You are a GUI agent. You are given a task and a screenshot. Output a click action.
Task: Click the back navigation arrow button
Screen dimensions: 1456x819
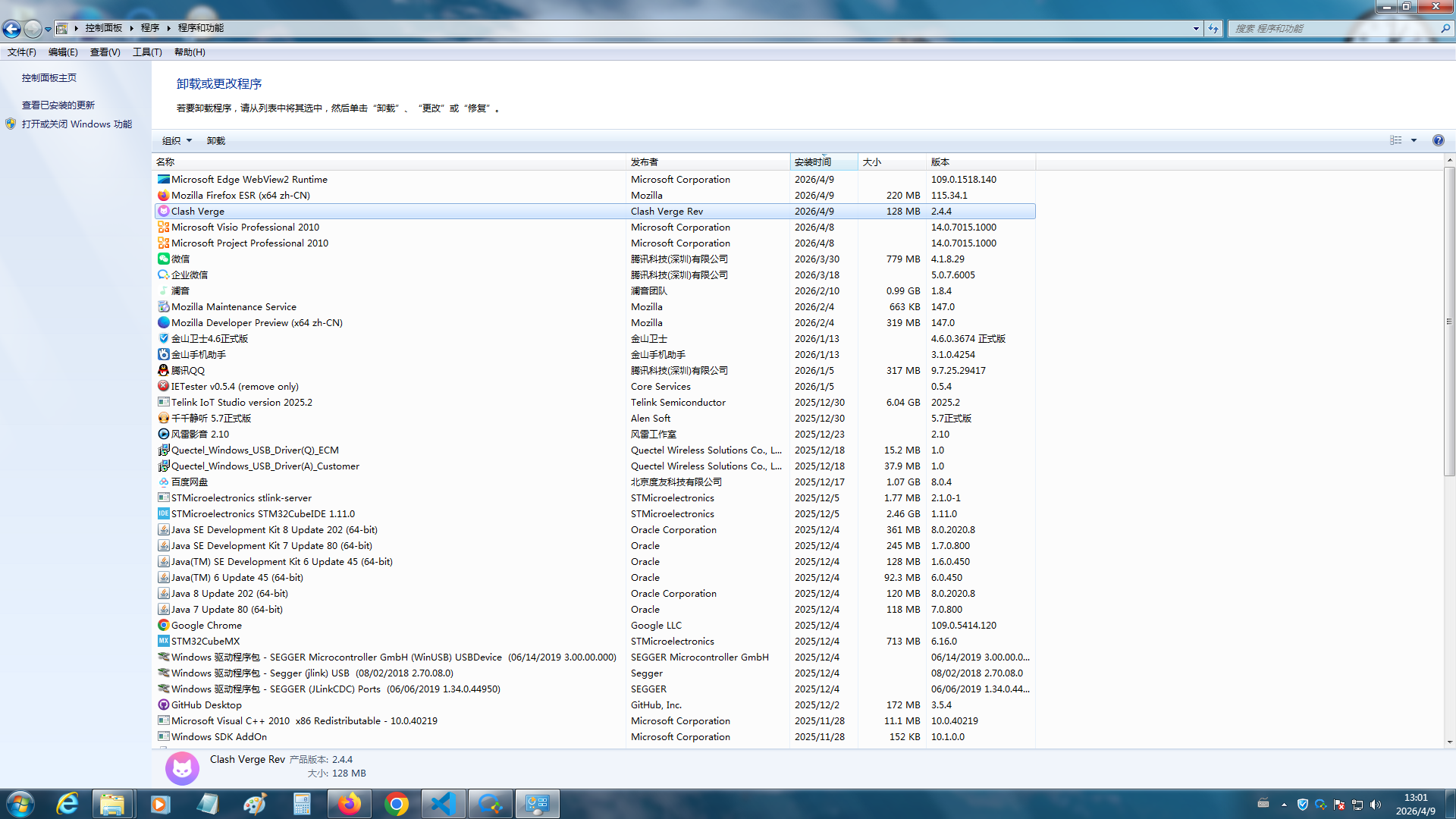(11, 29)
